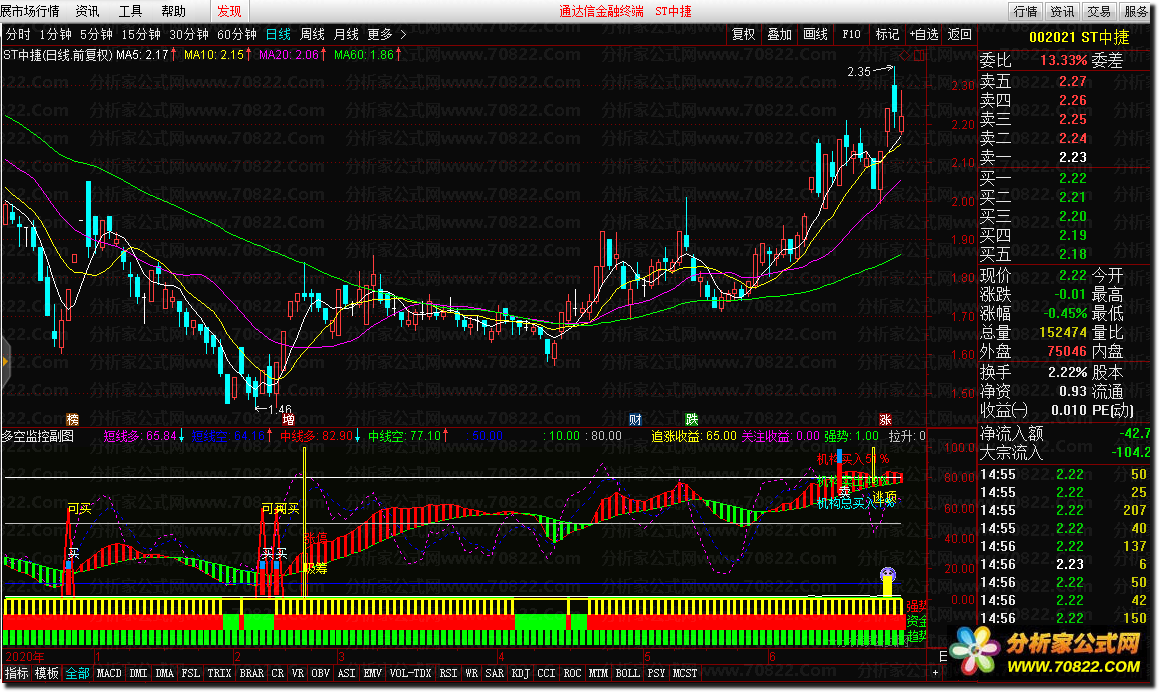The image size is (1160, 692).
Task: Click the 模板 template tab
Action: click(x=47, y=673)
